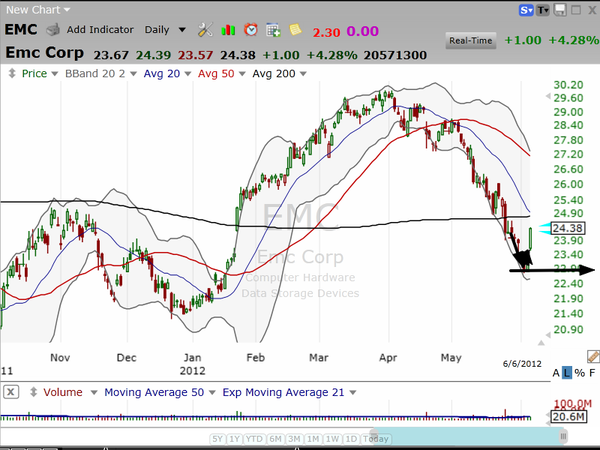Toggle the % percent scale option

(x=580, y=373)
